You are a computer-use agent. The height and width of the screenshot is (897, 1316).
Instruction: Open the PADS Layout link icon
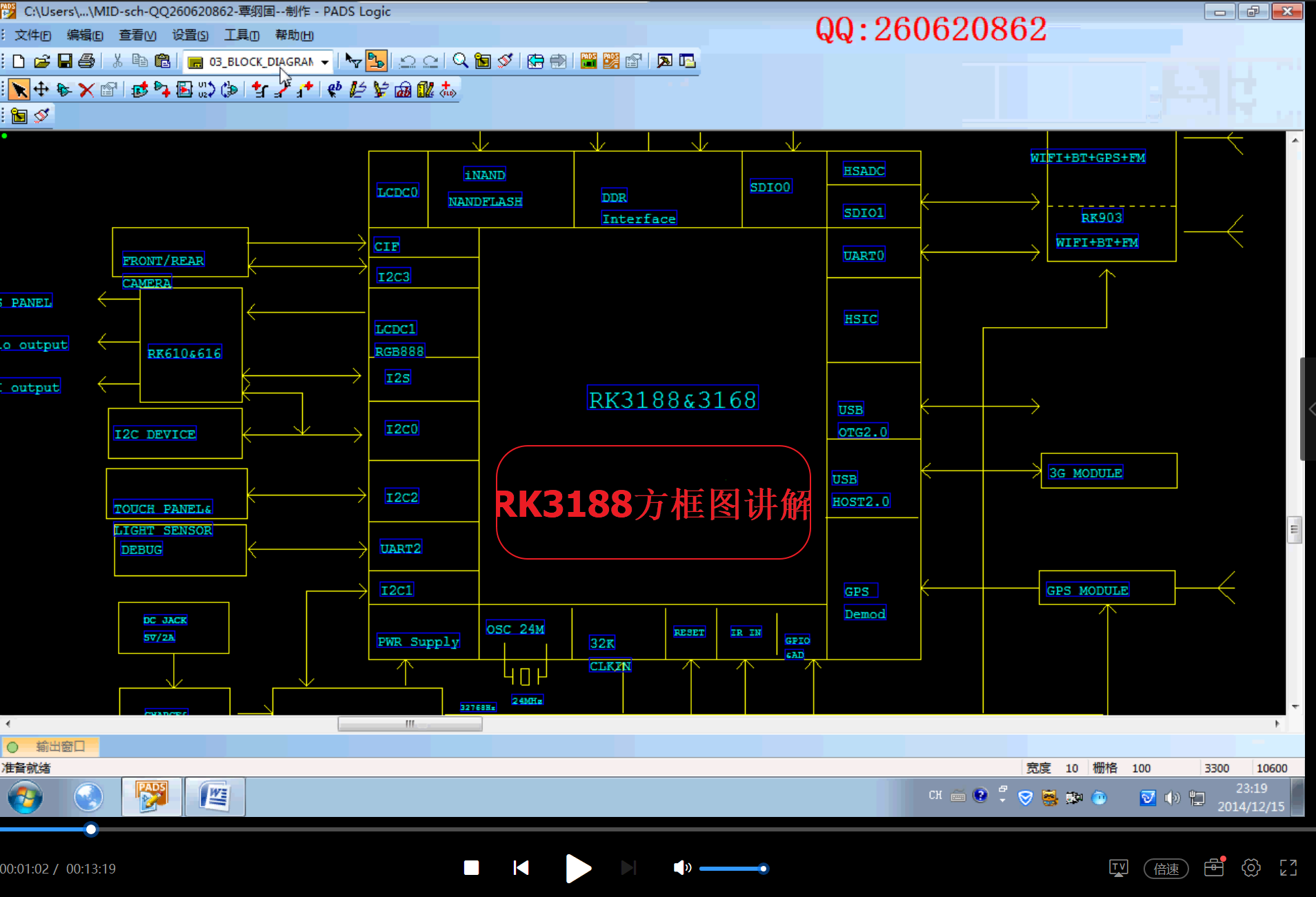click(x=588, y=61)
